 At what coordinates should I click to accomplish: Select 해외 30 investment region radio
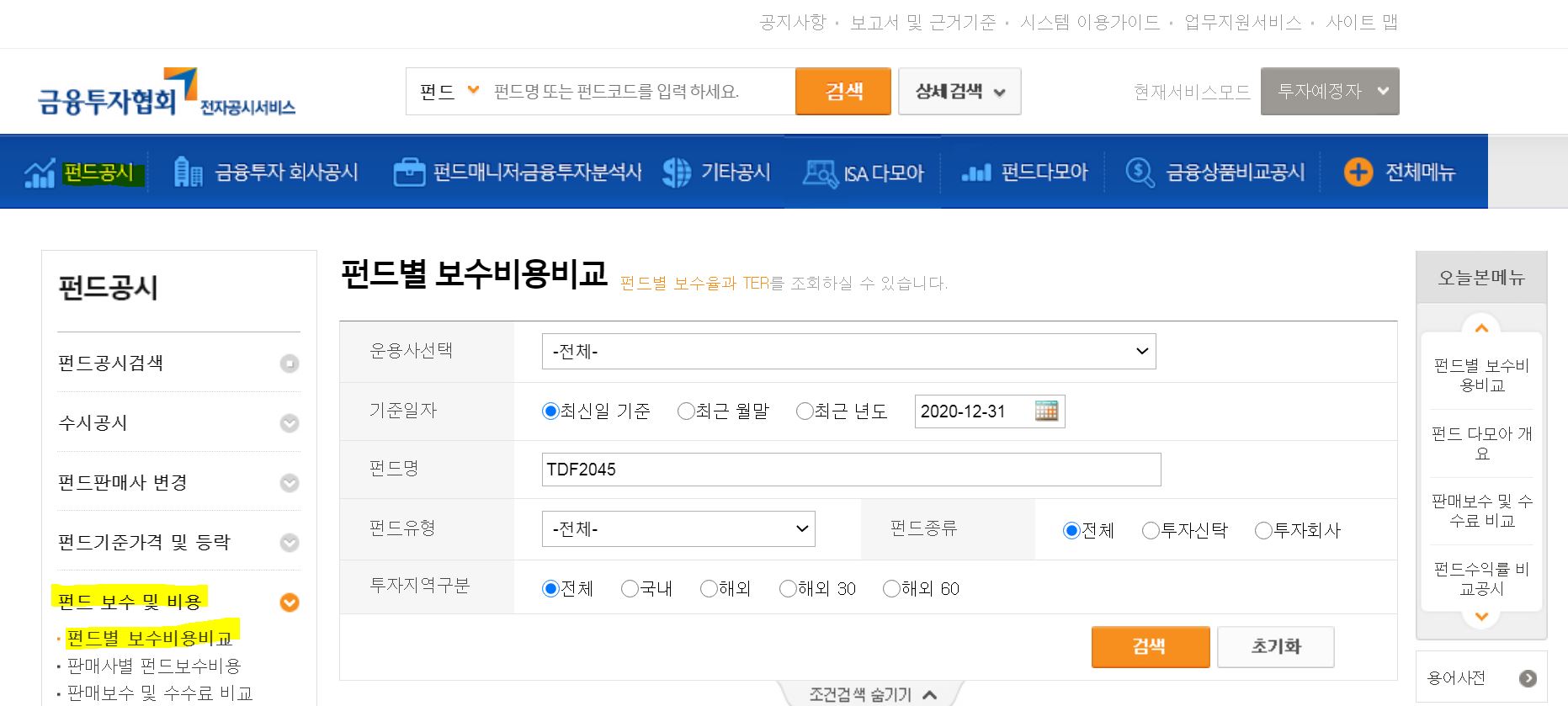[788, 588]
